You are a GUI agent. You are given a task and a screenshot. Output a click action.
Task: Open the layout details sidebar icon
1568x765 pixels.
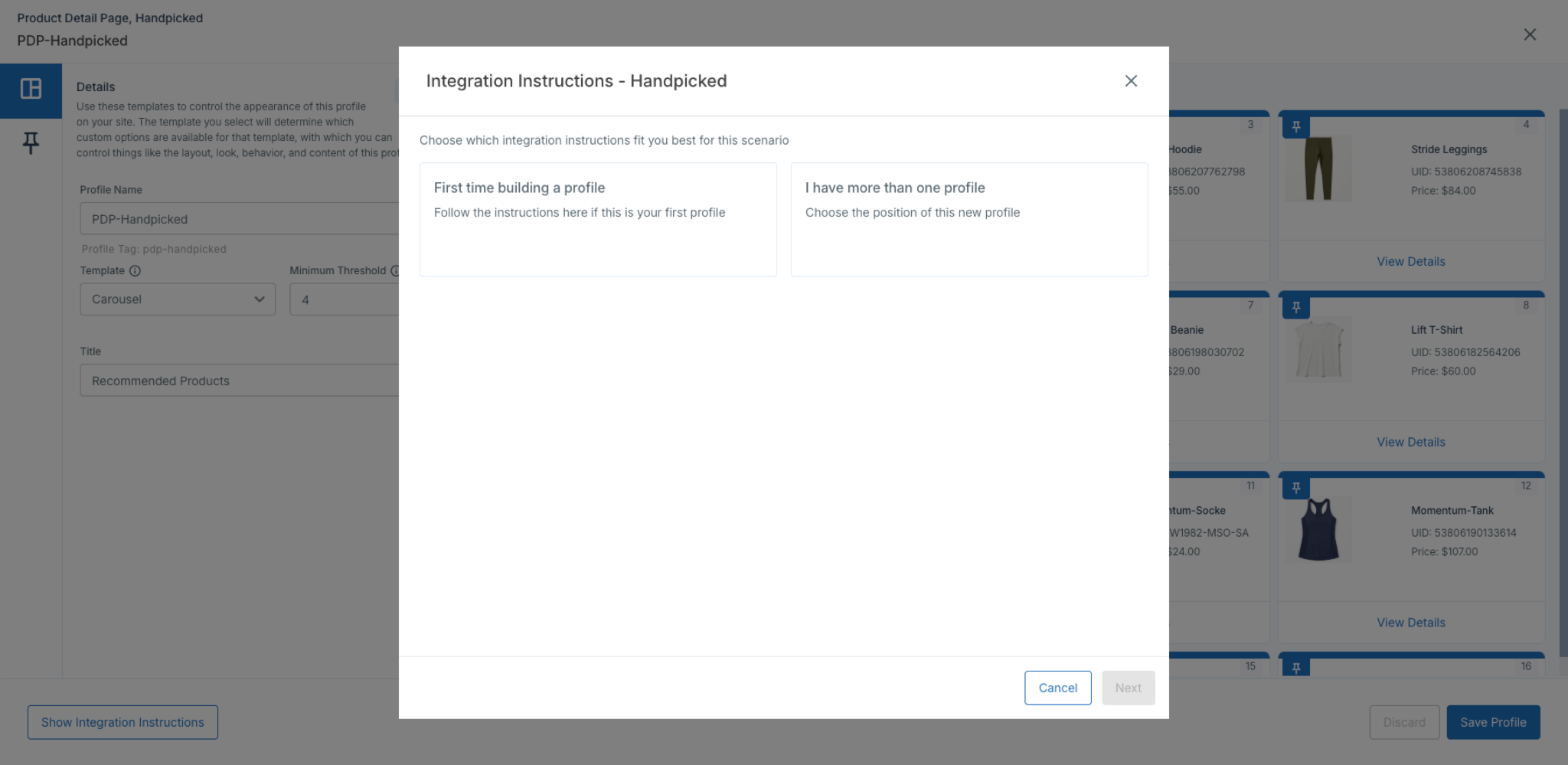point(31,89)
